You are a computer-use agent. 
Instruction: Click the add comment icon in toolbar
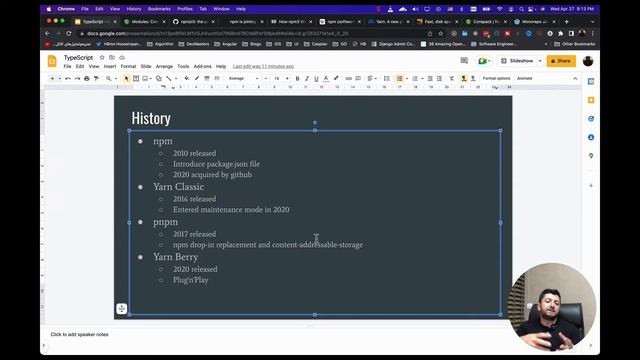click(x=358, y=78)
